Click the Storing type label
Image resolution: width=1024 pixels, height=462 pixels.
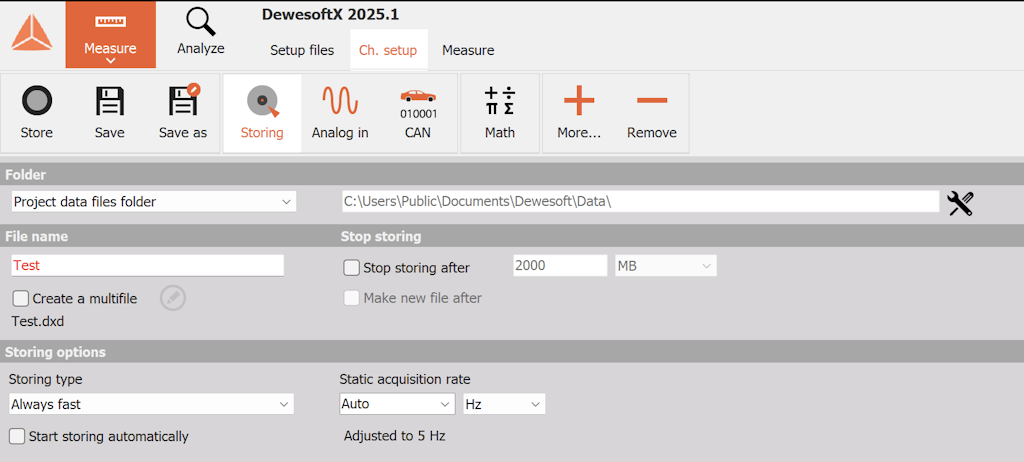(x=46, y=379)
